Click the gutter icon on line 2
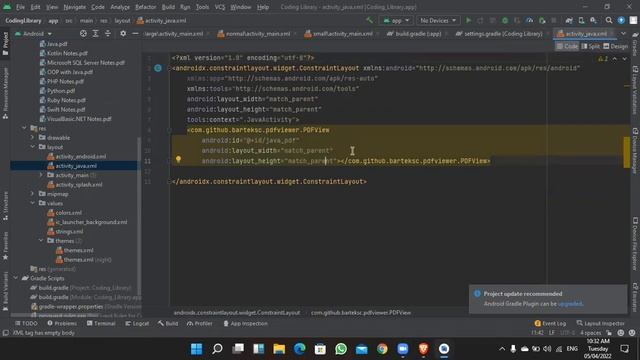Image resolution: width=640 pixels, height=360 pixels. click(x=158, y=68)
